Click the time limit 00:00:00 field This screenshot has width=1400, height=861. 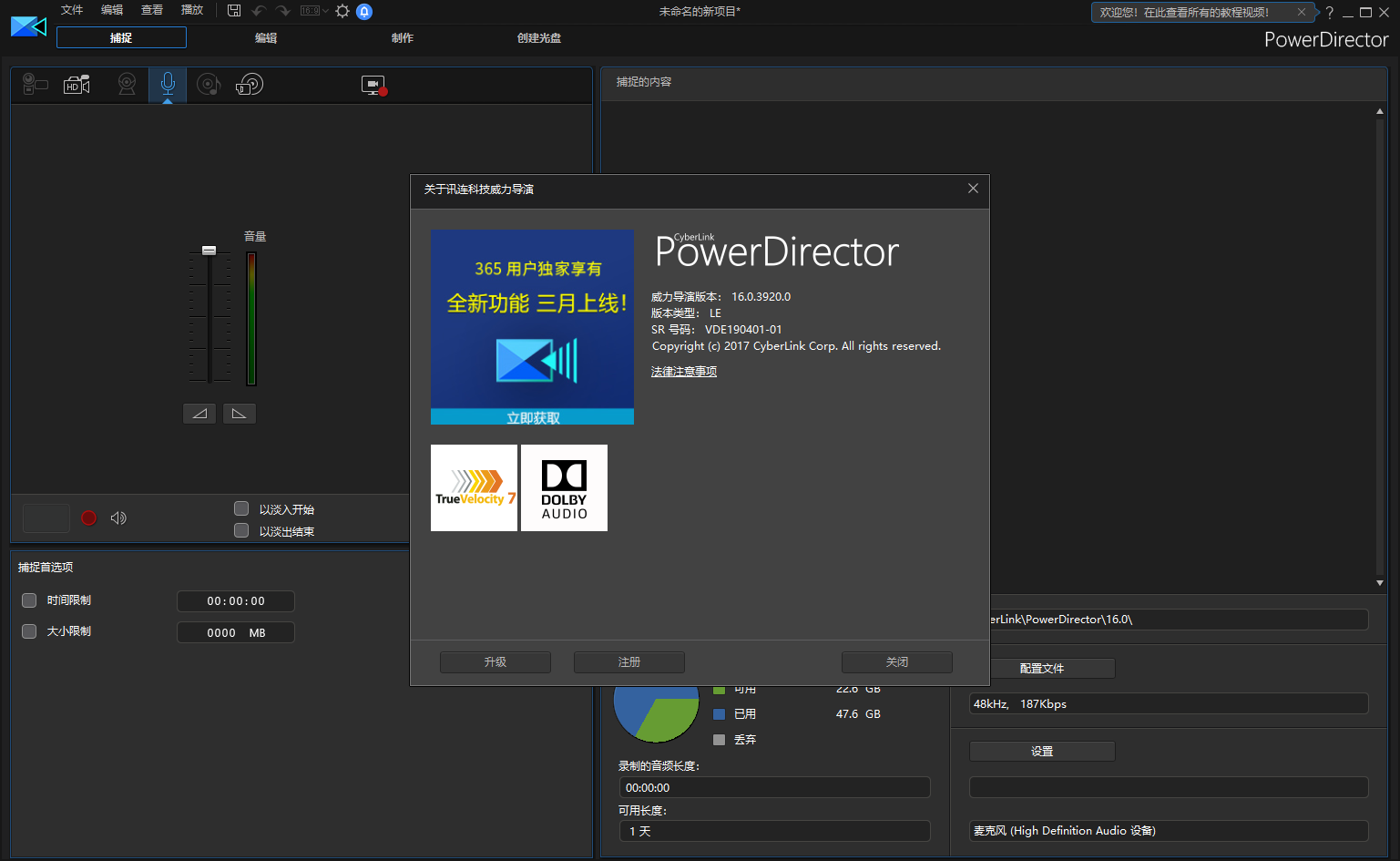(x=236, y=601)
